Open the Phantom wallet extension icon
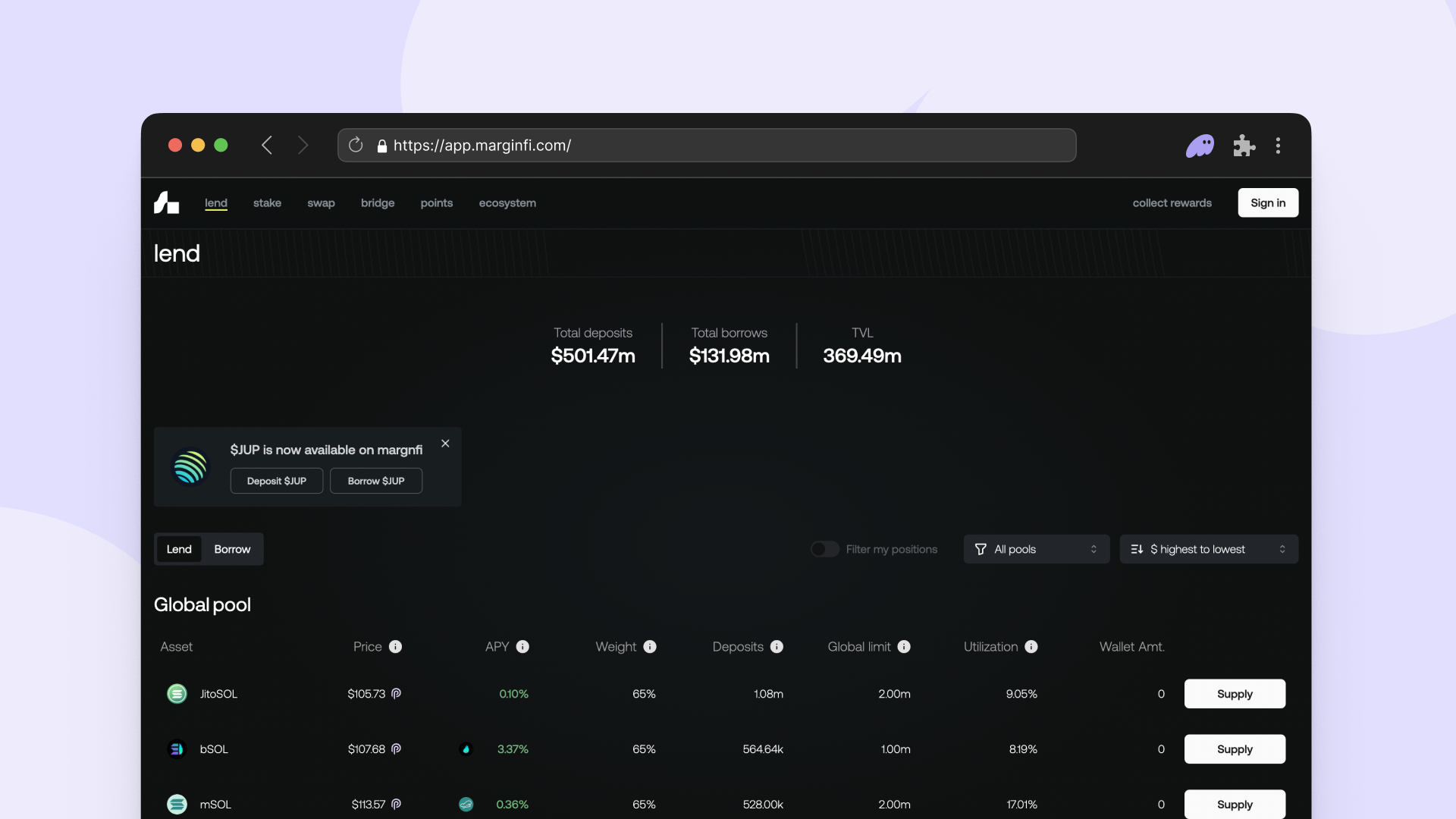The height and width of the screenshot is (819, 1456). coord(1200,145)
